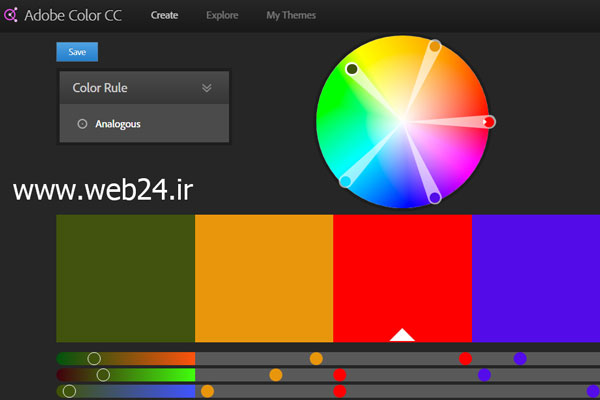Click red dot on second slider row
600x400 pixels.
pos(340,375)
